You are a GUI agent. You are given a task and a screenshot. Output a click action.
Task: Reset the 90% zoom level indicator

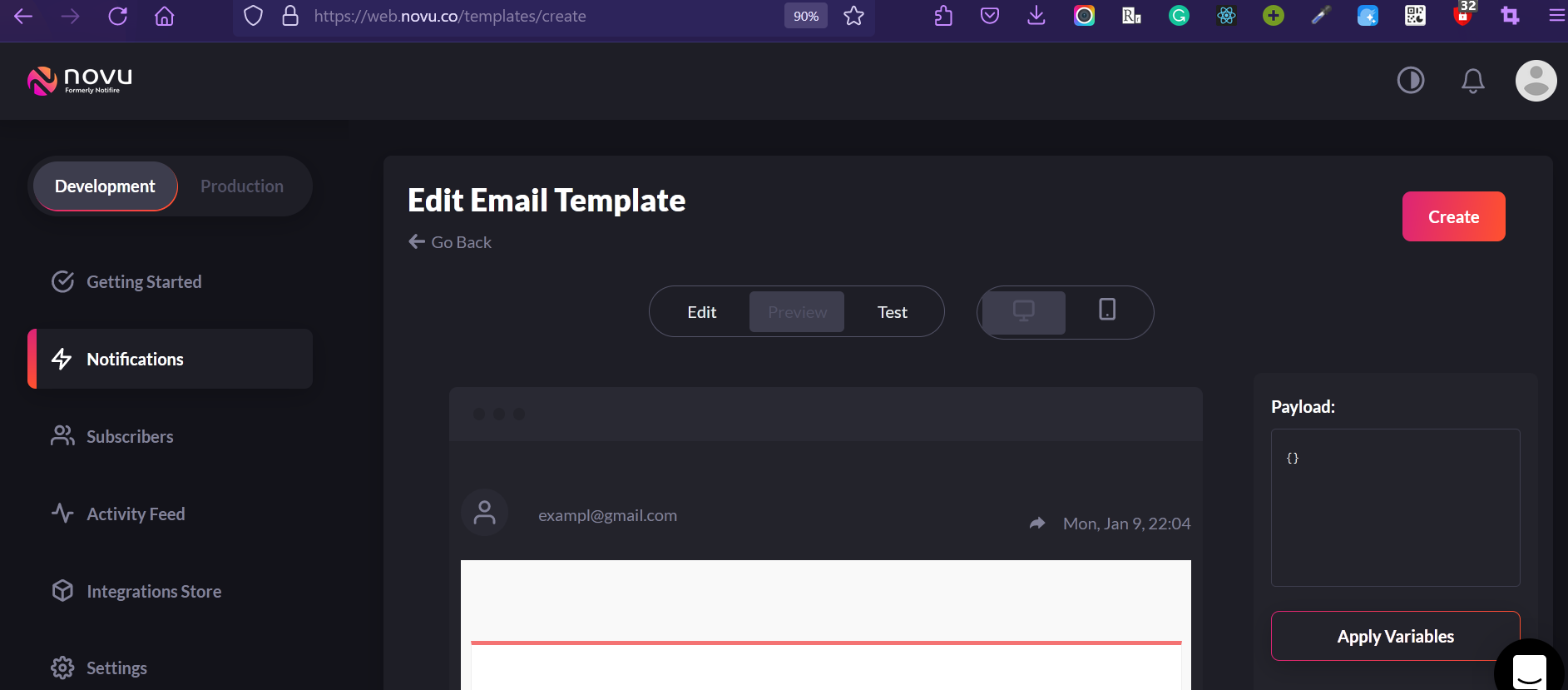pyautogui.click(x=805, y=16)
